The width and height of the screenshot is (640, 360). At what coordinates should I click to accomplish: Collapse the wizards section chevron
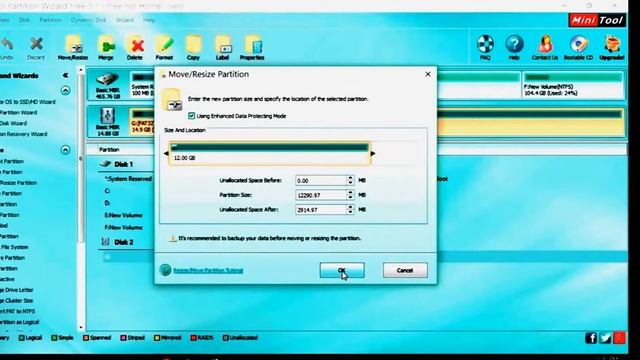pyautogui.click(x=65, y=90)
